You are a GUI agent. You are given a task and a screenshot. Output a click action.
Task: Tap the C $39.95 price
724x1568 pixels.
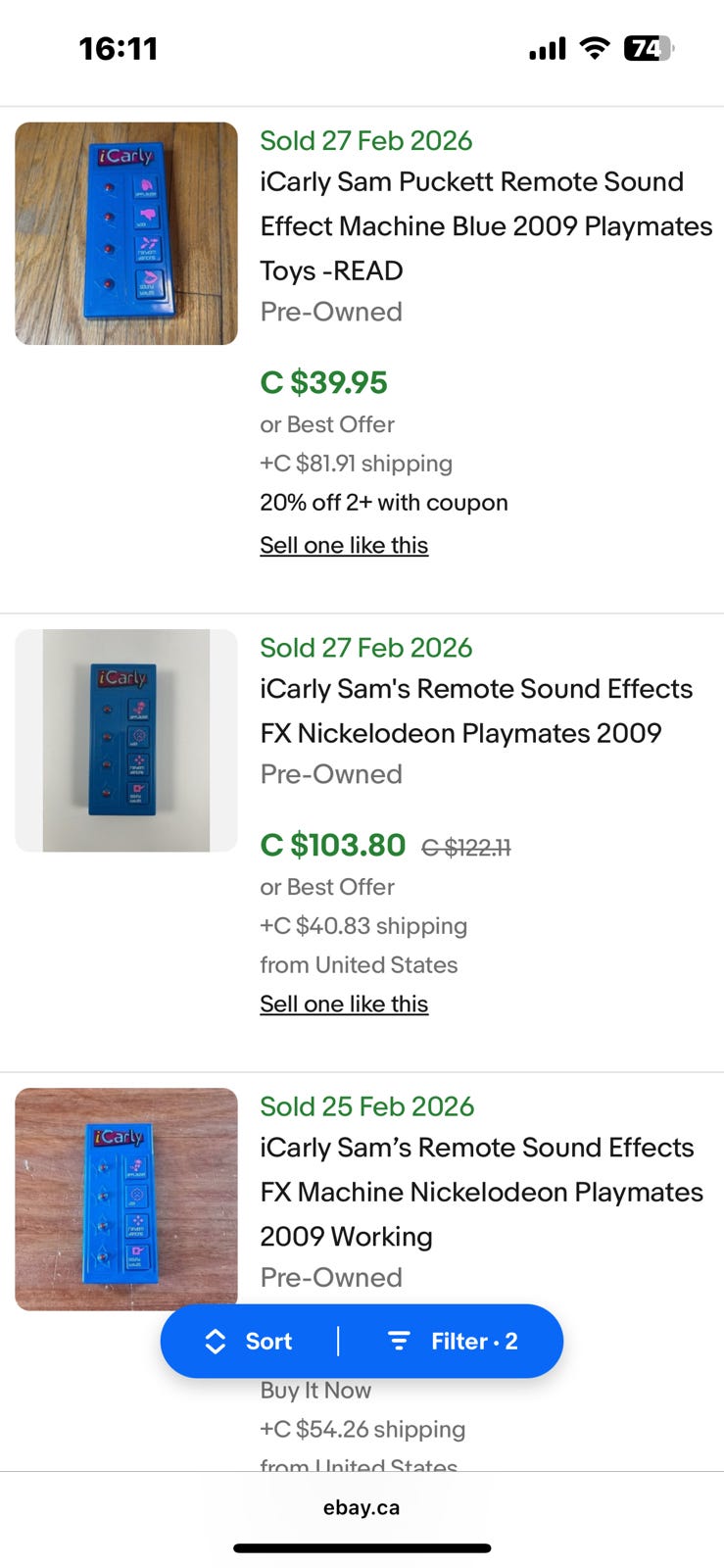323,382
